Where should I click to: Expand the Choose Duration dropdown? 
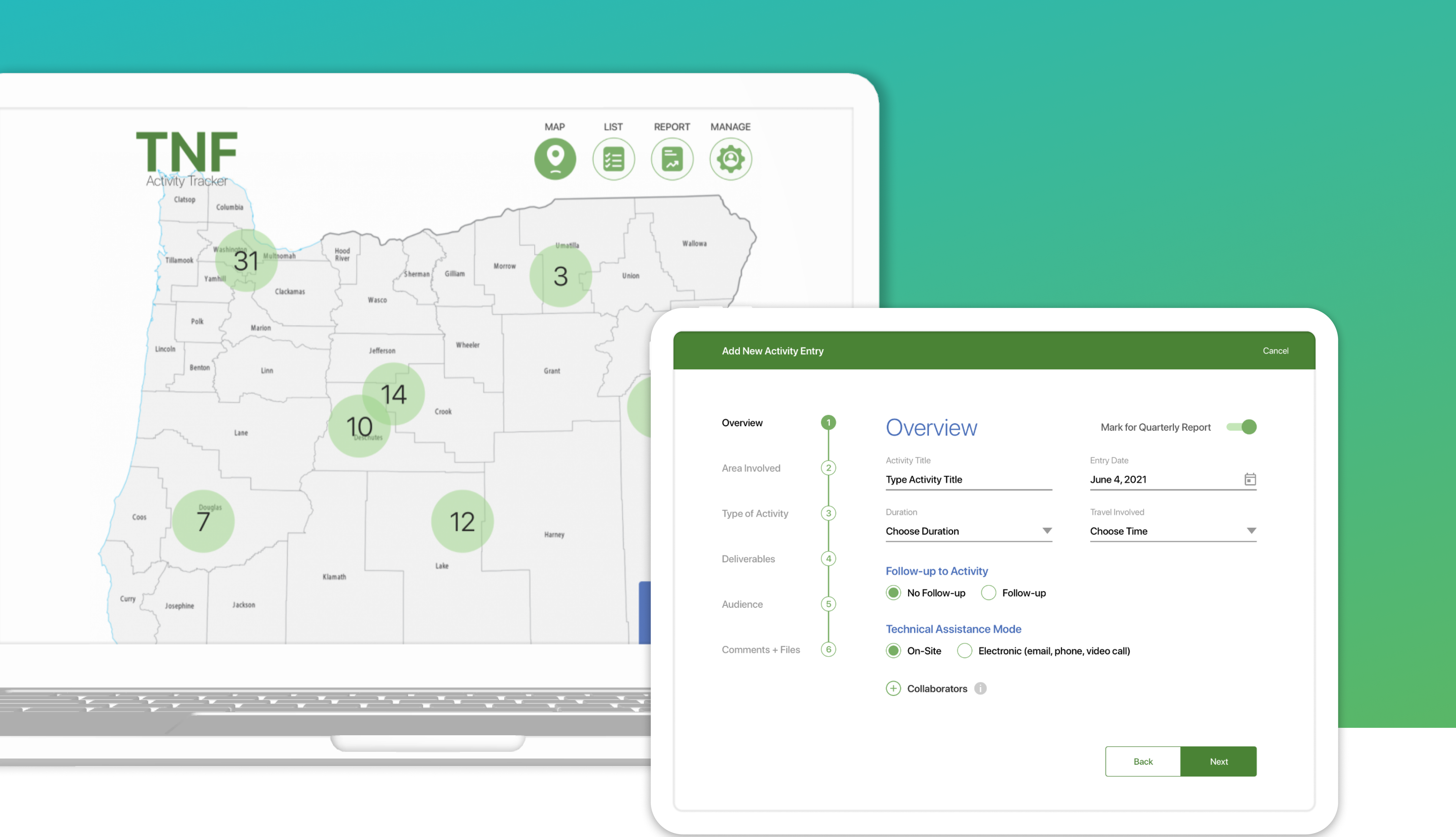click(969, 531)
